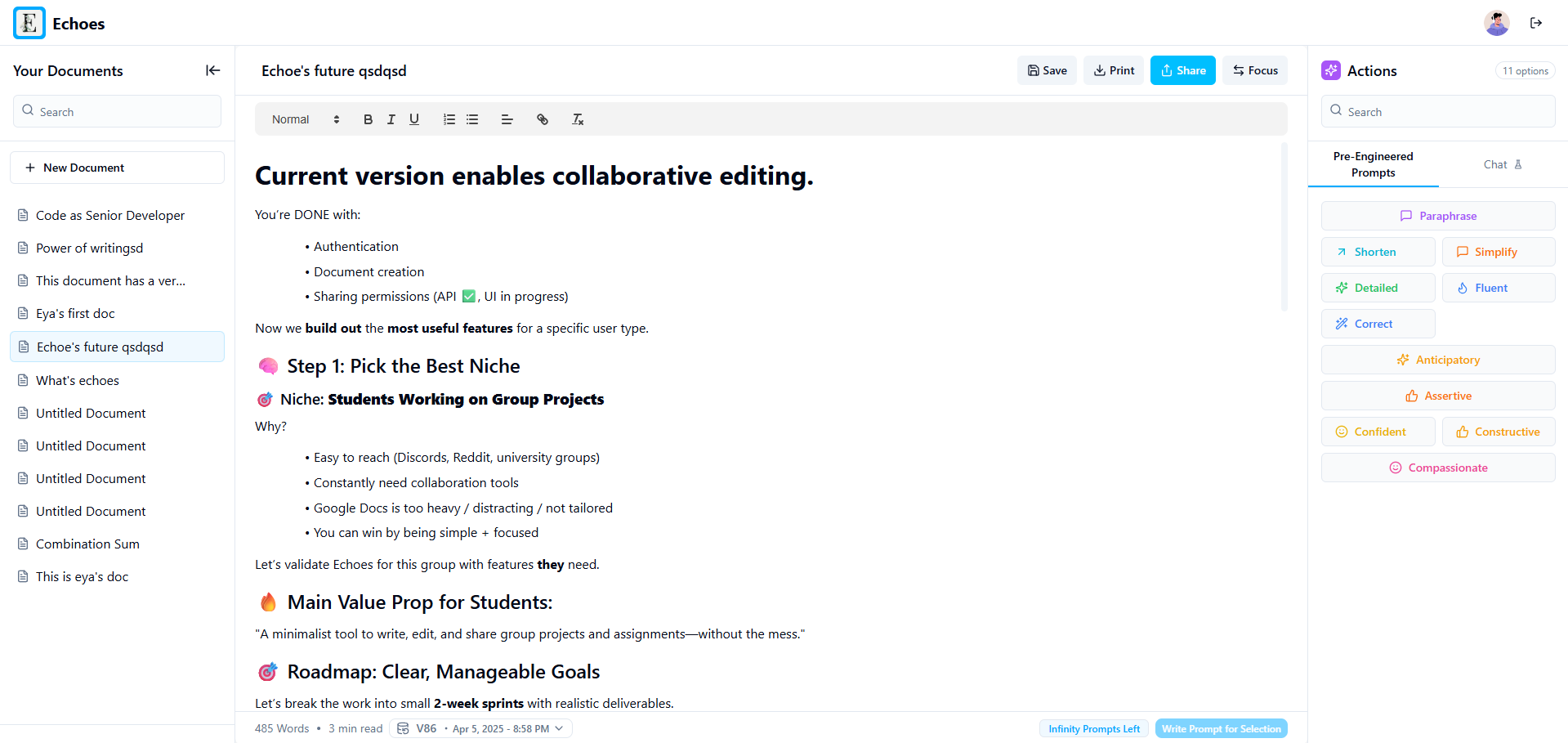Apply the Paraphrase prompt action
Image resolution: width=1568 pixels, height=743 pixels.
1437,216
